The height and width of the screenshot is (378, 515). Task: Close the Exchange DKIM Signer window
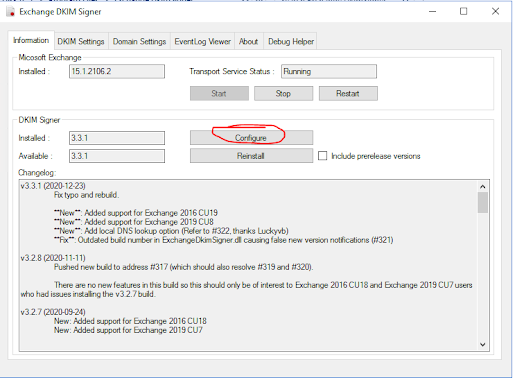[x=495, y=11]
